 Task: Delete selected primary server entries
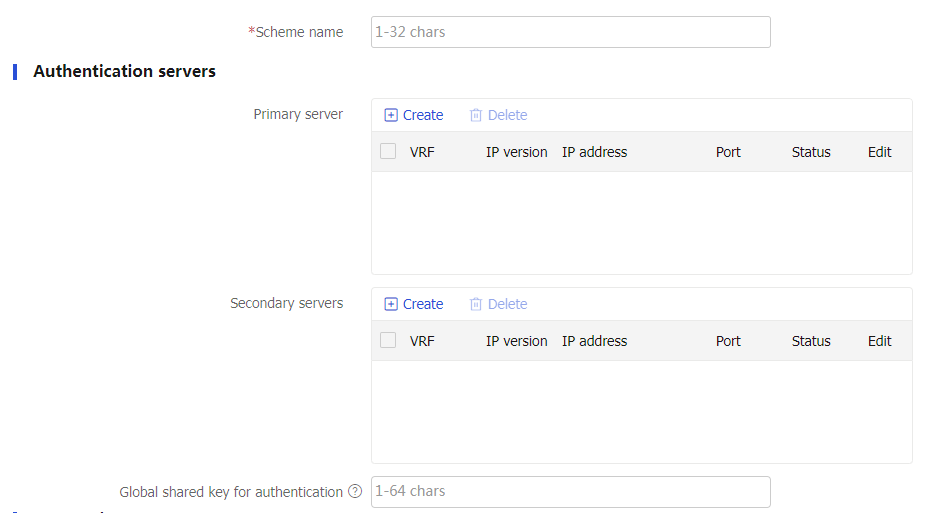click(x=498, y=115)
